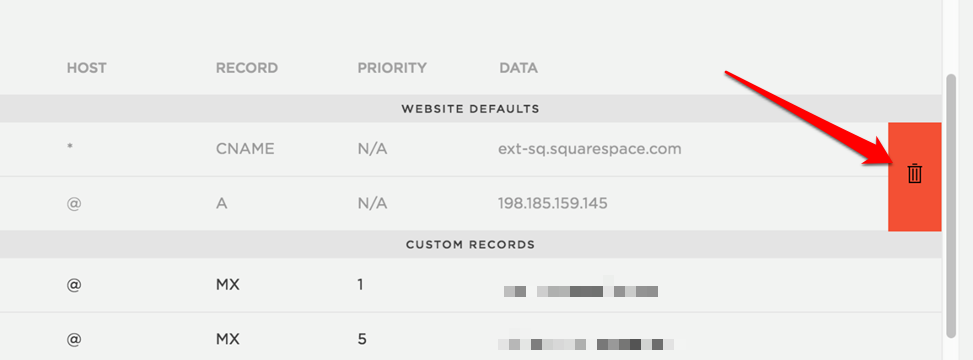The image size is (973, 360).
Task: Click the blurred data of priority 1 MX record
Action: coord(580,290)
